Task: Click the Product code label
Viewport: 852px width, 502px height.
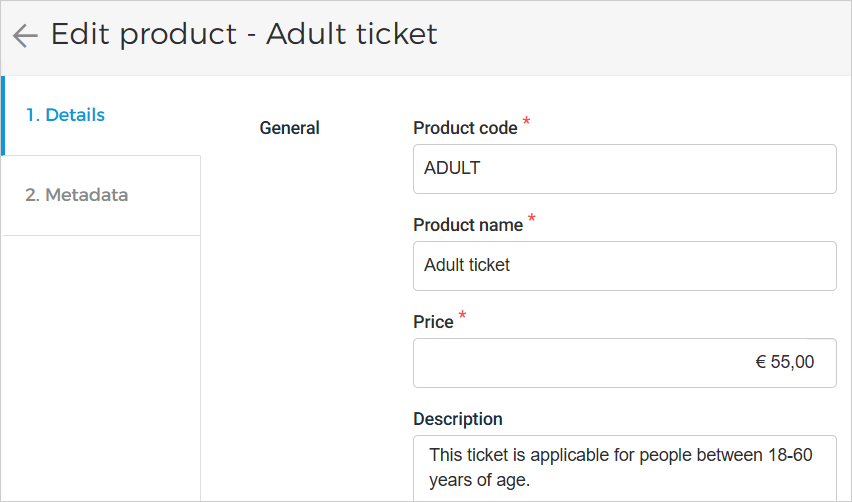Action: pos(465,128)
